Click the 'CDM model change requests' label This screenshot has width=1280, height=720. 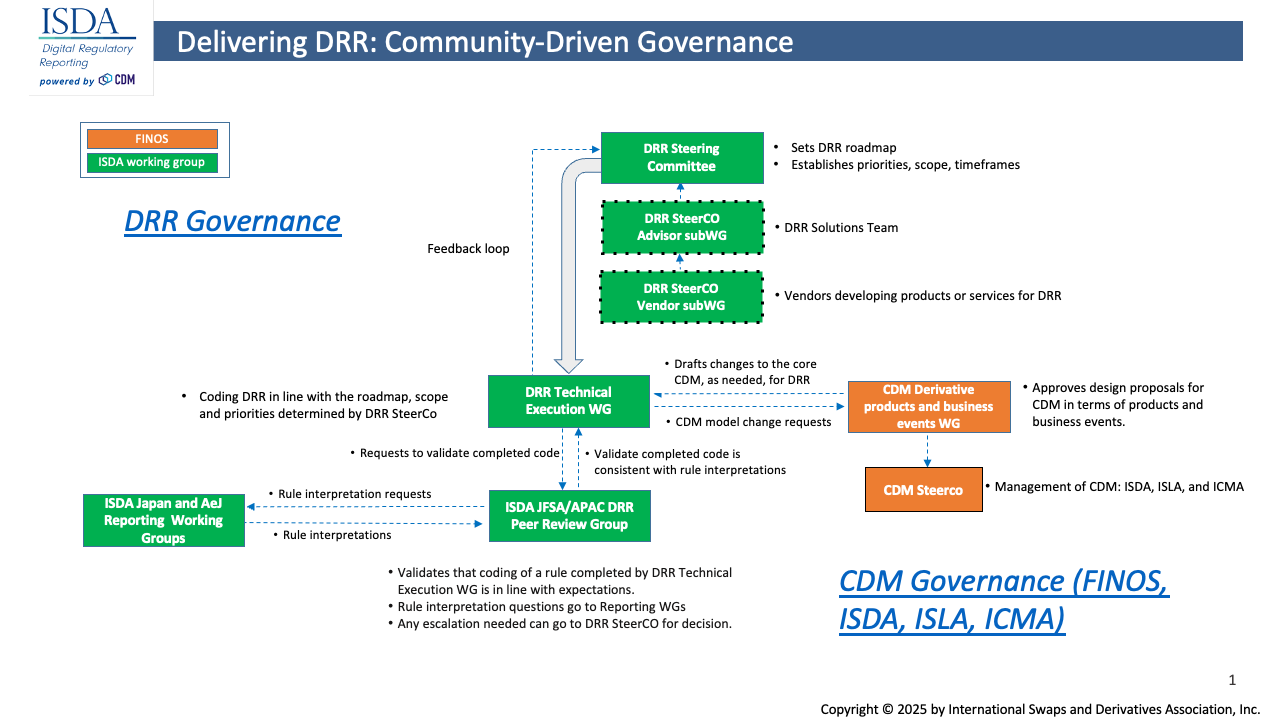pos(753,422)
